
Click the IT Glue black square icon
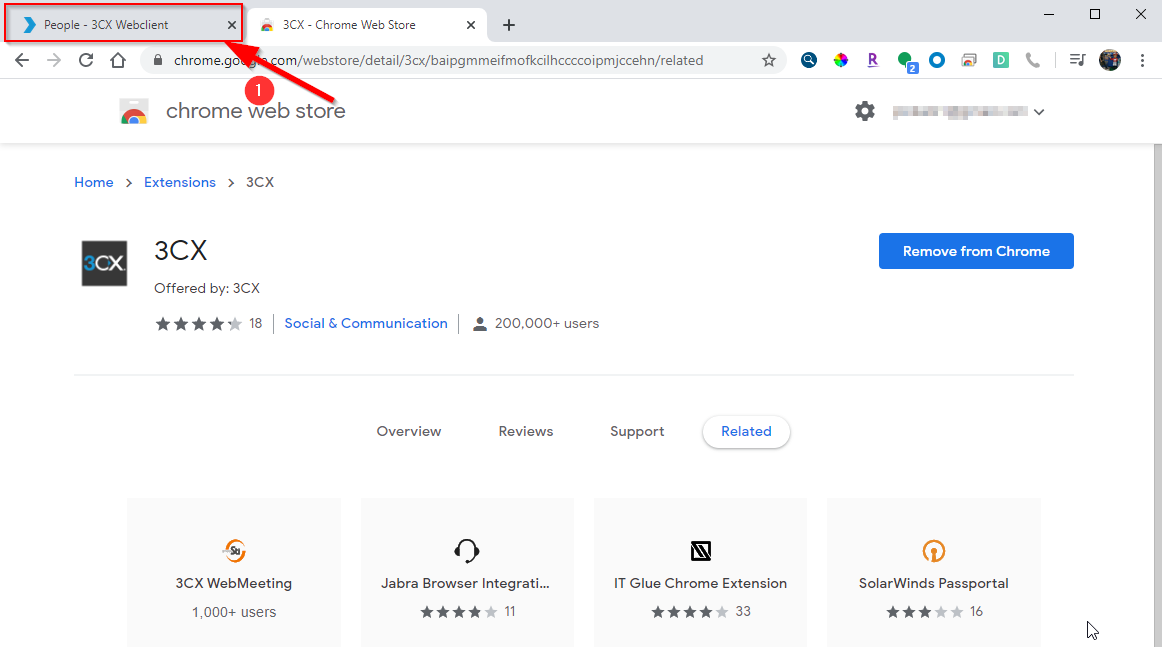[x=701, y=551]
